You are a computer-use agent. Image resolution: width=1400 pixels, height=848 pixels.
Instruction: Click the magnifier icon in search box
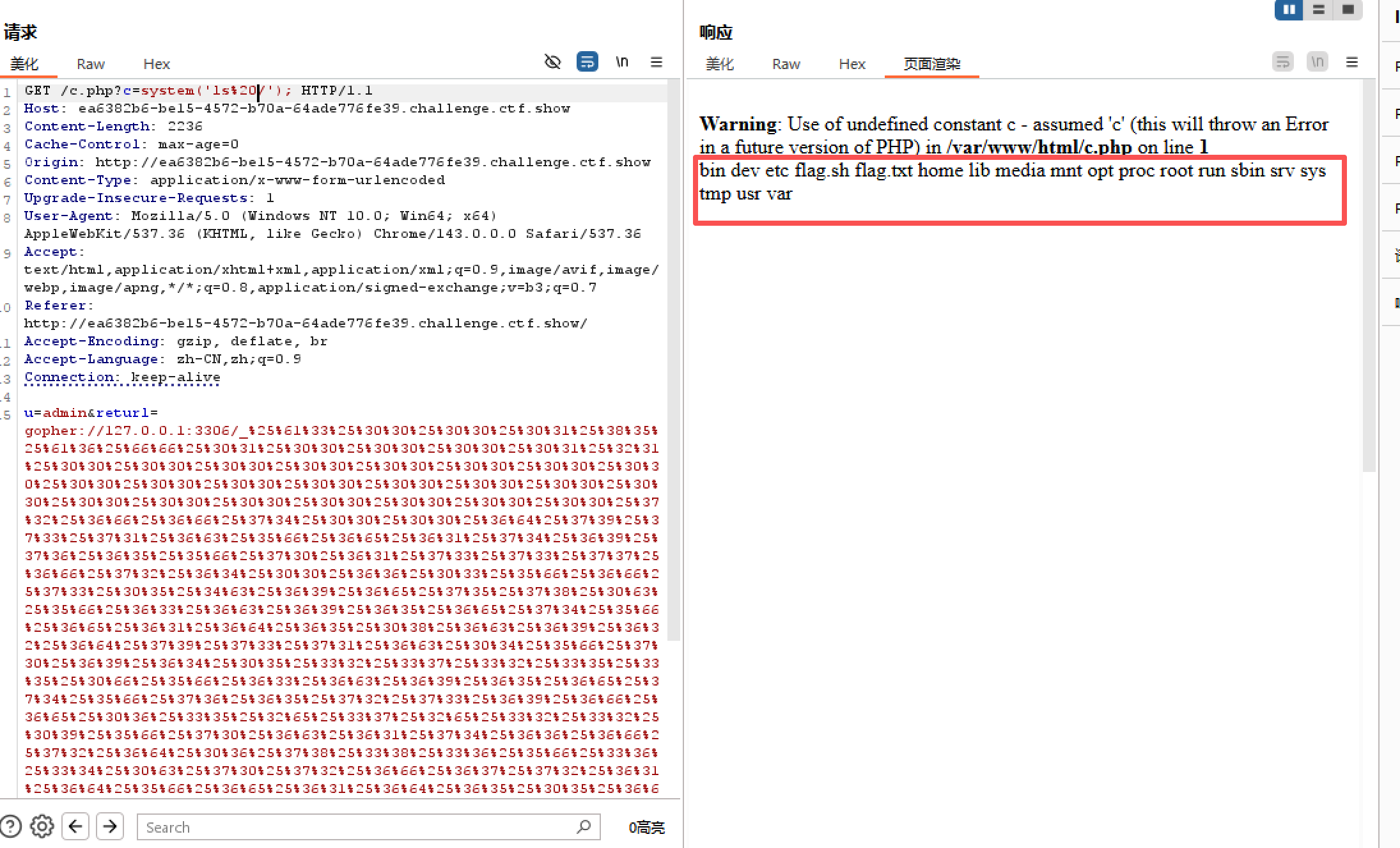(x=584, y=826)
